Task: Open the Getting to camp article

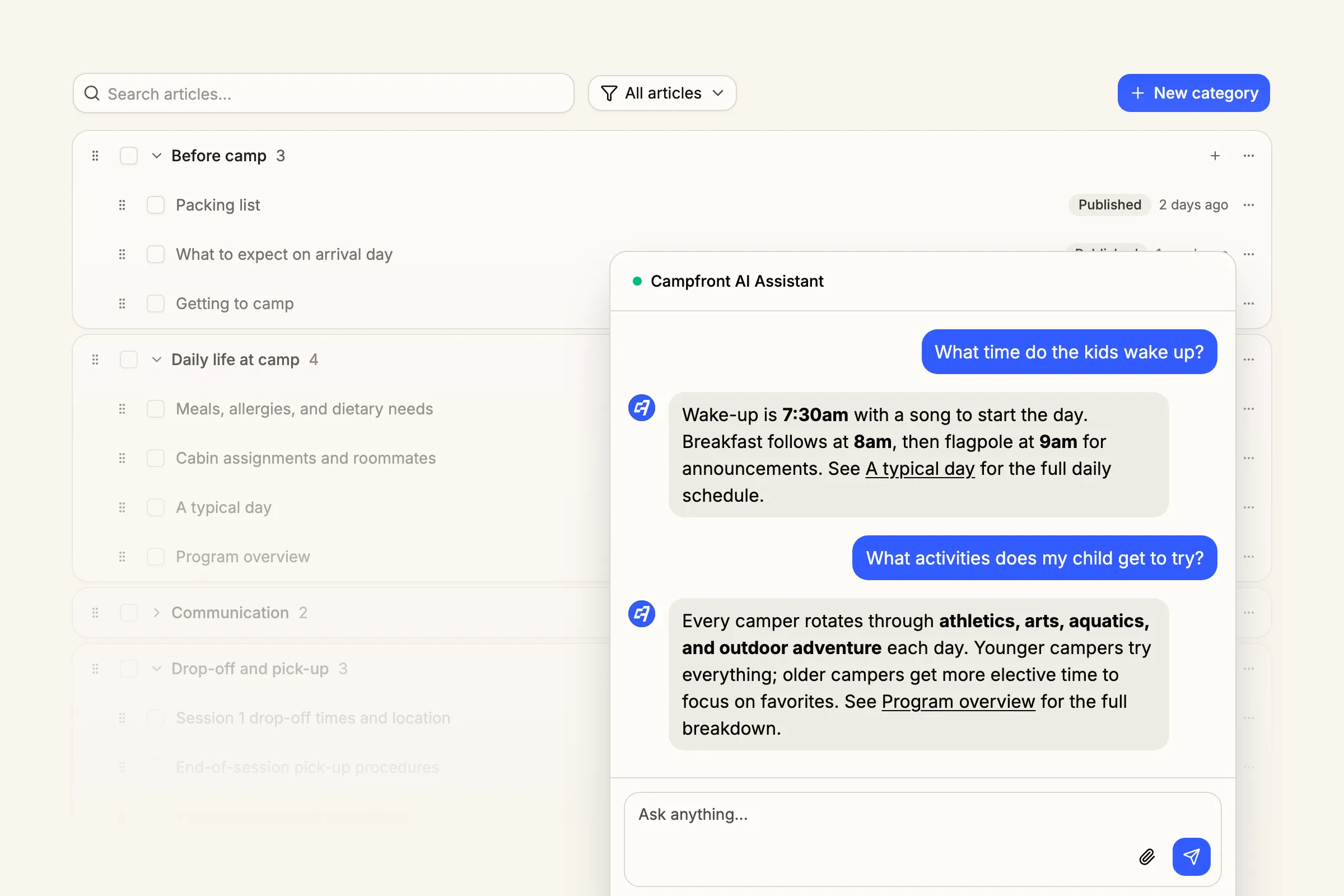Action: [x=235, y=304]
